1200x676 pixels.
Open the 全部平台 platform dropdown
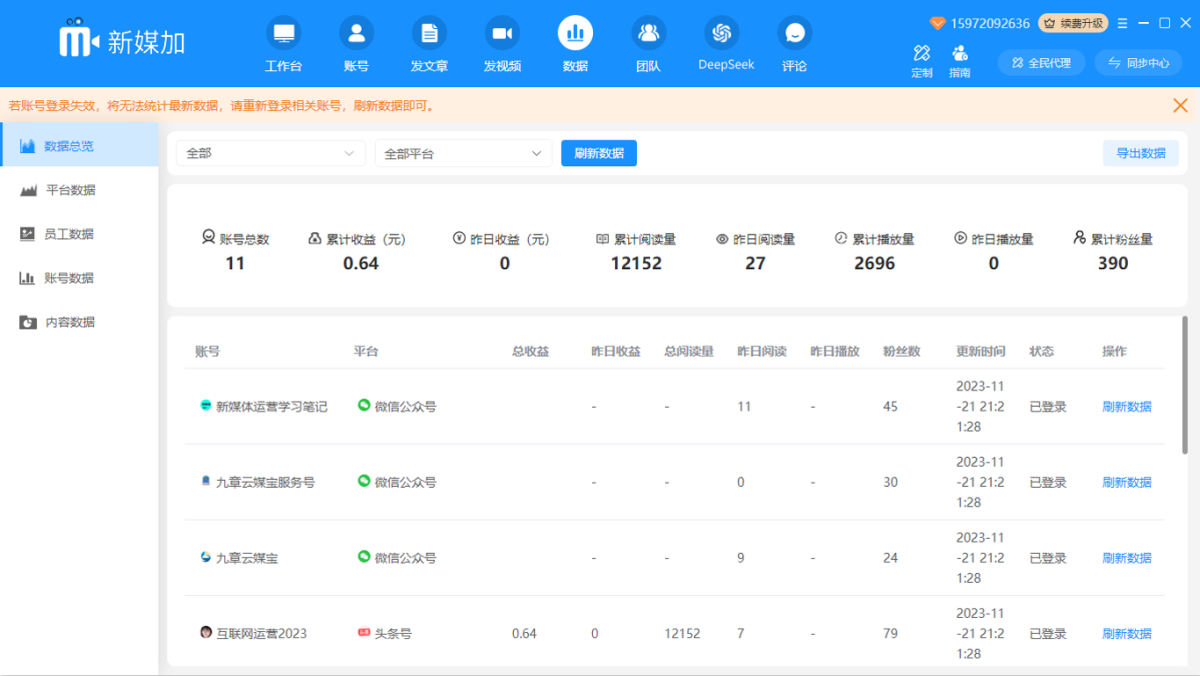(x=463, y=153)
